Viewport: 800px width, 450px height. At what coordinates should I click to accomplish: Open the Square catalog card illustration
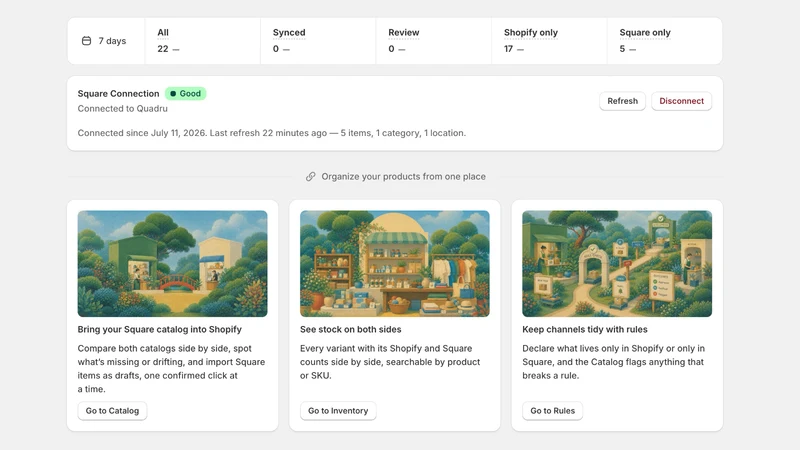172,264
